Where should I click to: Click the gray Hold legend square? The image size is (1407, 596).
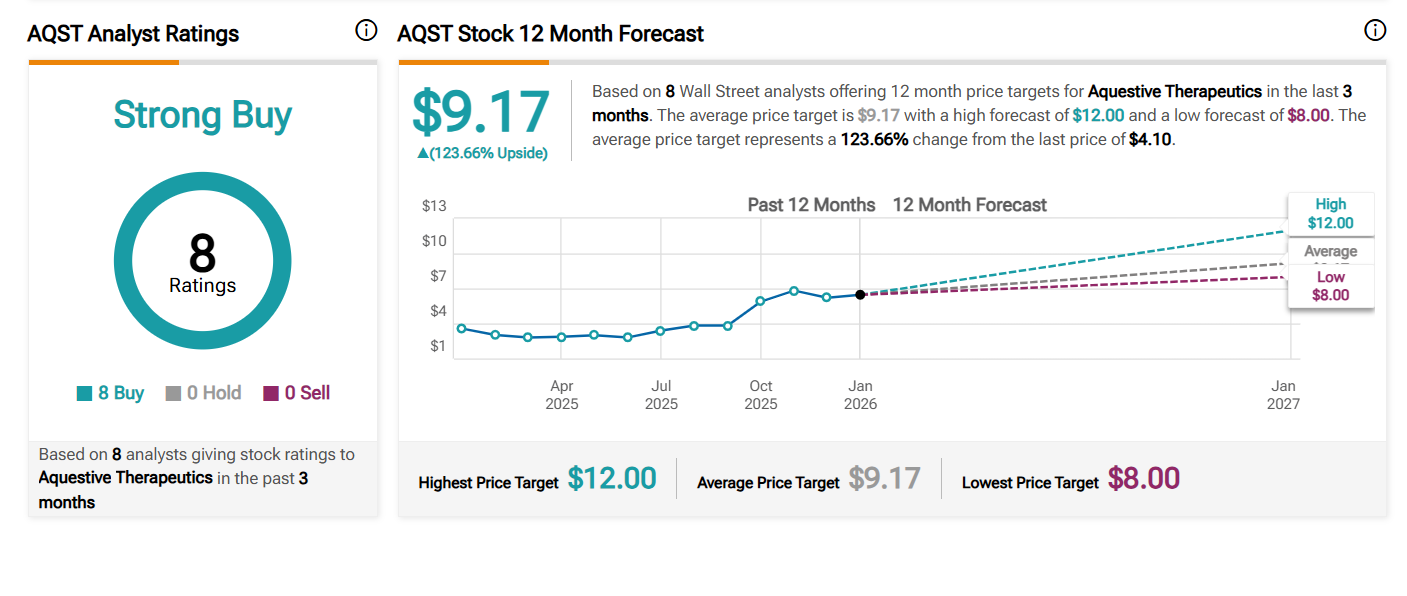[173, 394]
